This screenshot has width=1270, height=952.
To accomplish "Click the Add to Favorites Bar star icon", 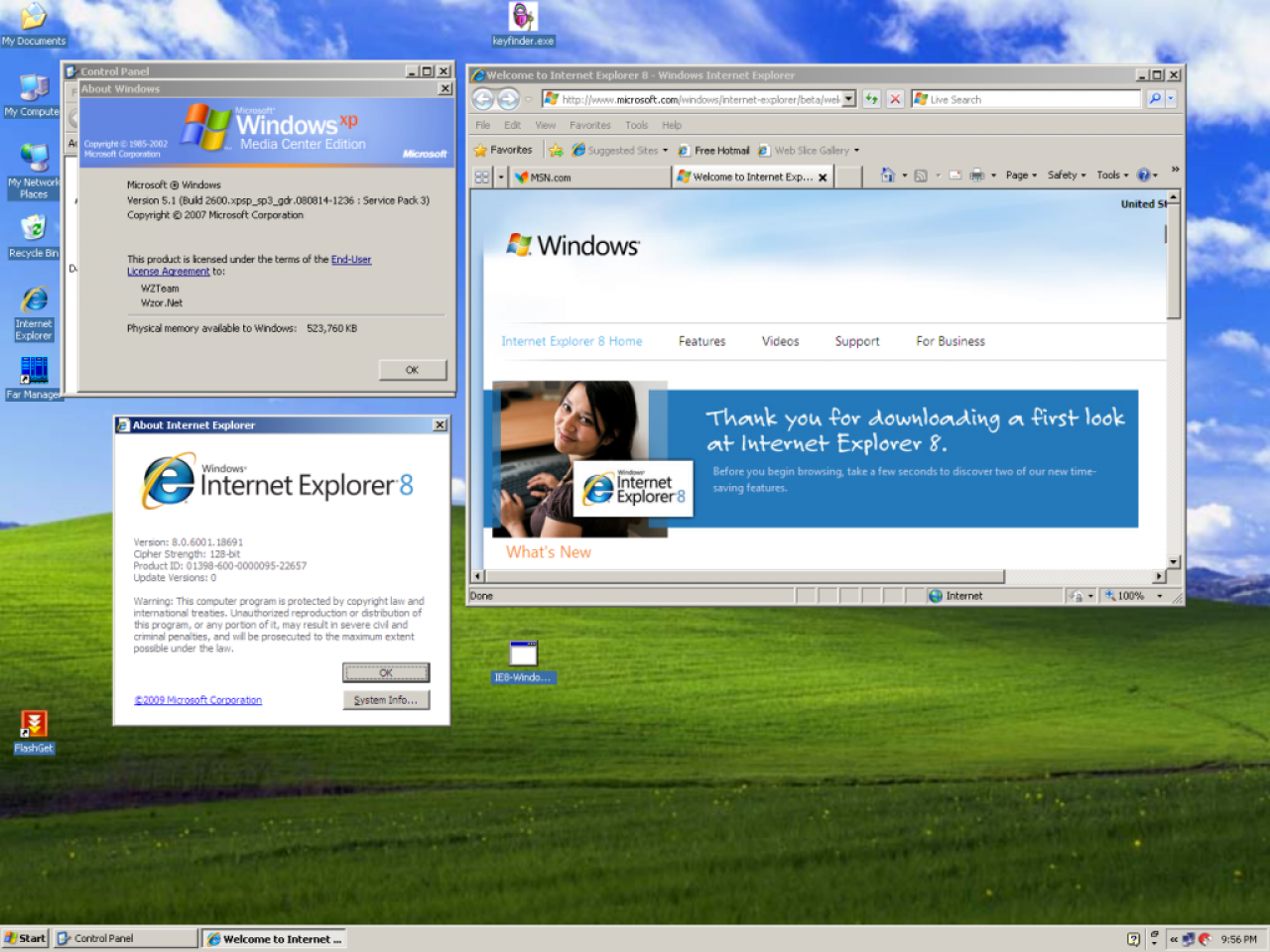I will coord(557,151).
